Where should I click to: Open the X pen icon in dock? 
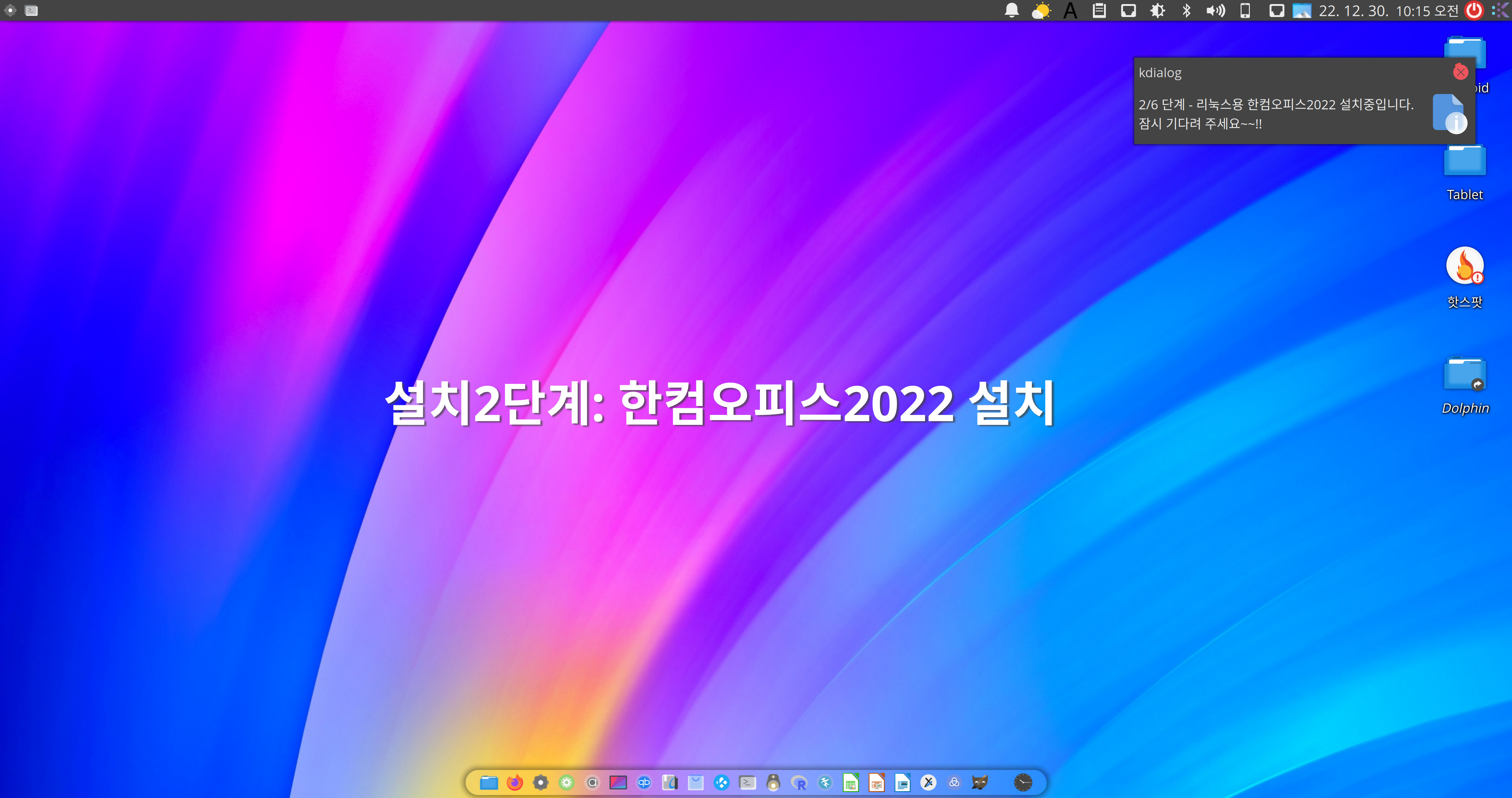click(929, 782)
